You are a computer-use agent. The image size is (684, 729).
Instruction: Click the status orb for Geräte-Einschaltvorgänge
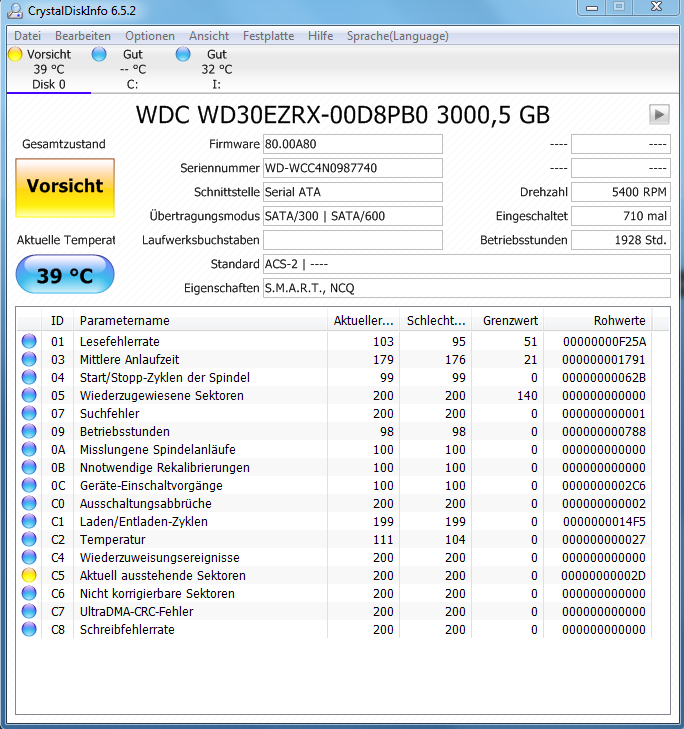click(x=29, y=485)
